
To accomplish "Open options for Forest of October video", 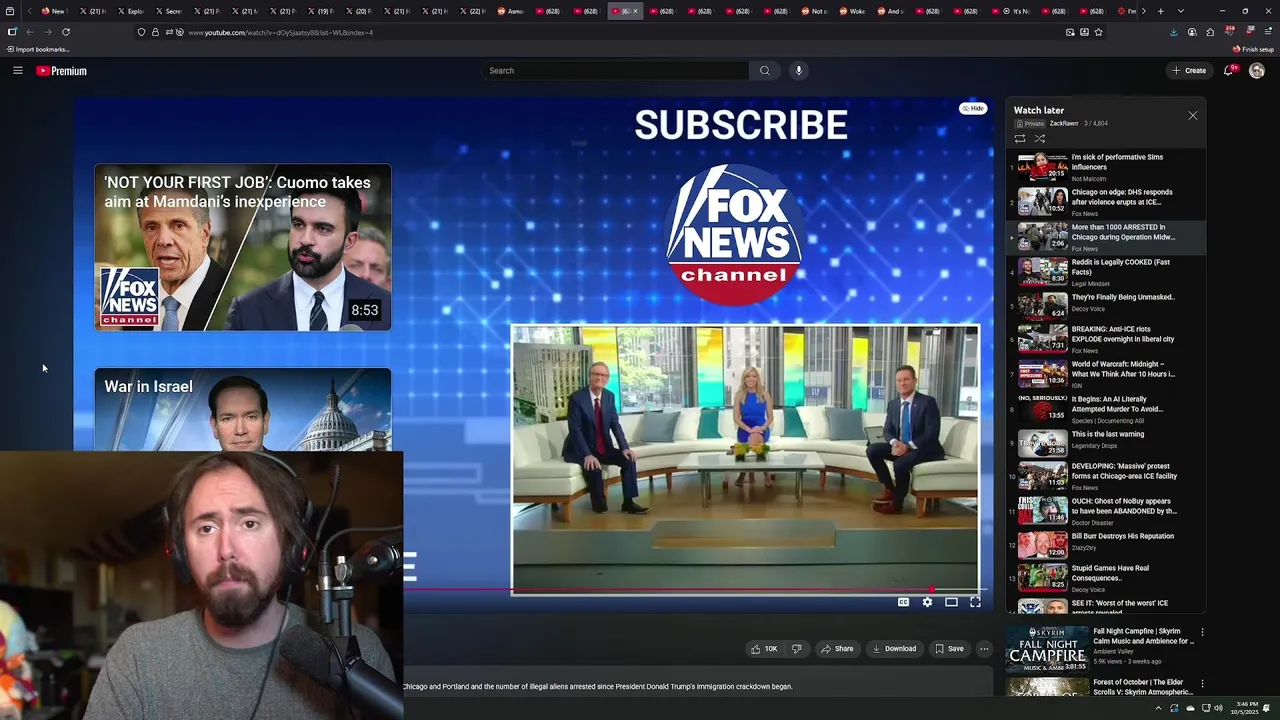I will pos(1202,684).
